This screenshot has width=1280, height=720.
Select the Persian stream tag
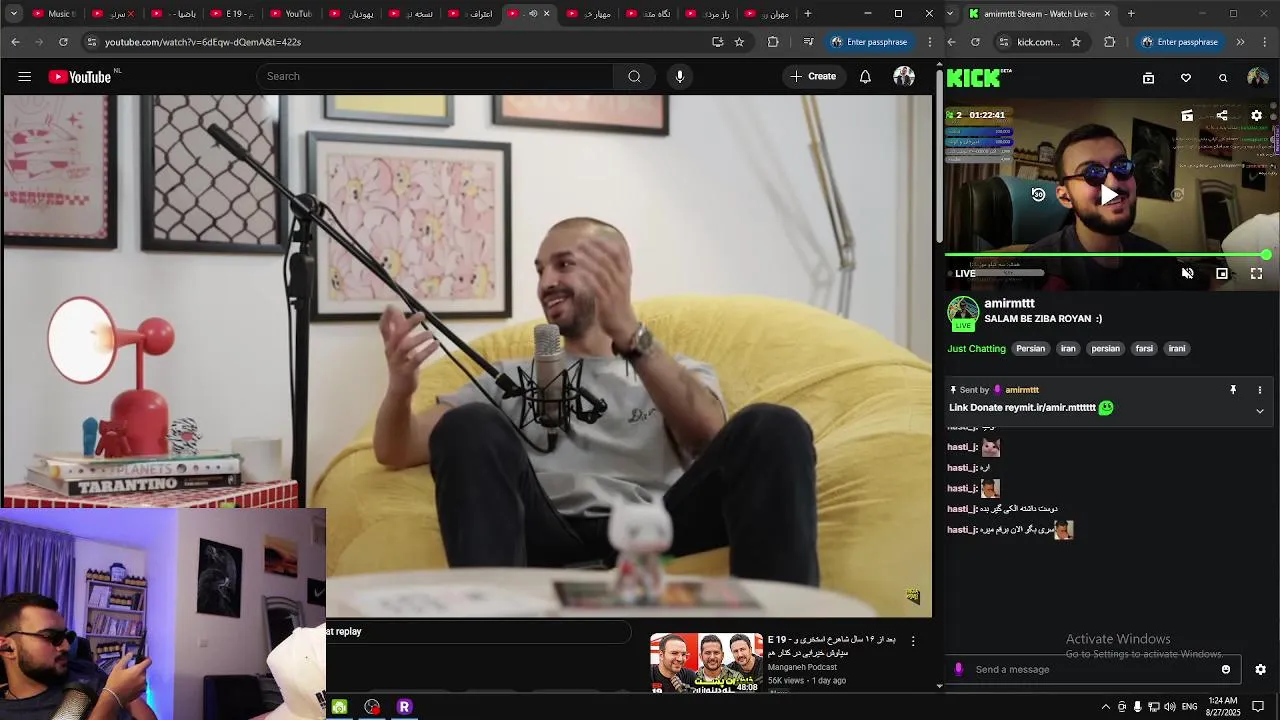click(1031, 349)
